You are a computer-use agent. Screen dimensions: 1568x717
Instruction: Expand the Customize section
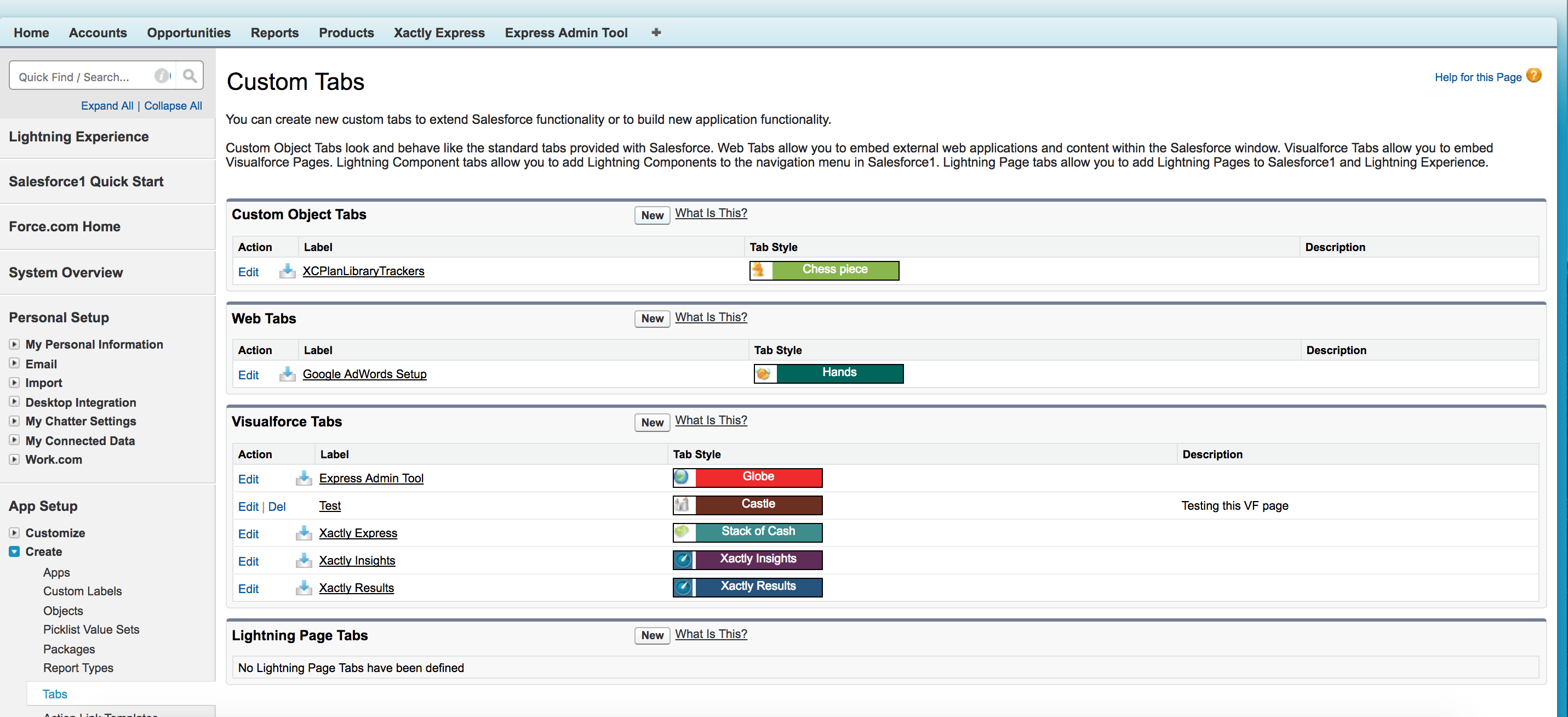pyautogui.click(x=14, y=533)
